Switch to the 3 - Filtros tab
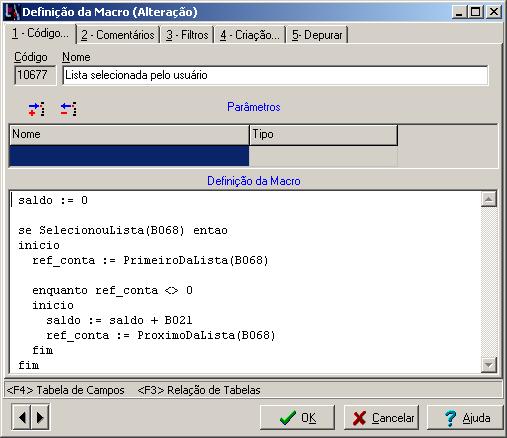The width and height of the screenshot is (507, 438). [x=187, y=35]
